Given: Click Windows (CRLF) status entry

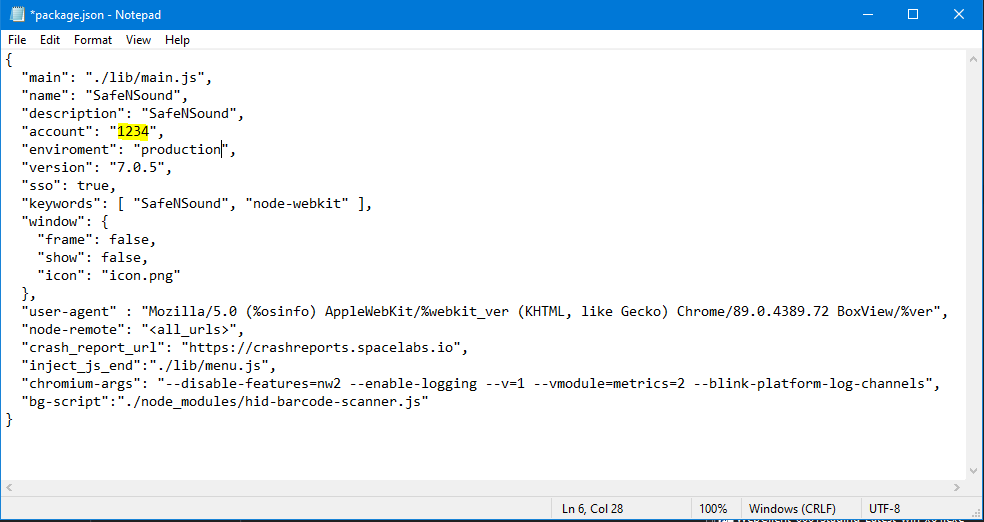Looking at the screenshot, I should click(795, 509).
